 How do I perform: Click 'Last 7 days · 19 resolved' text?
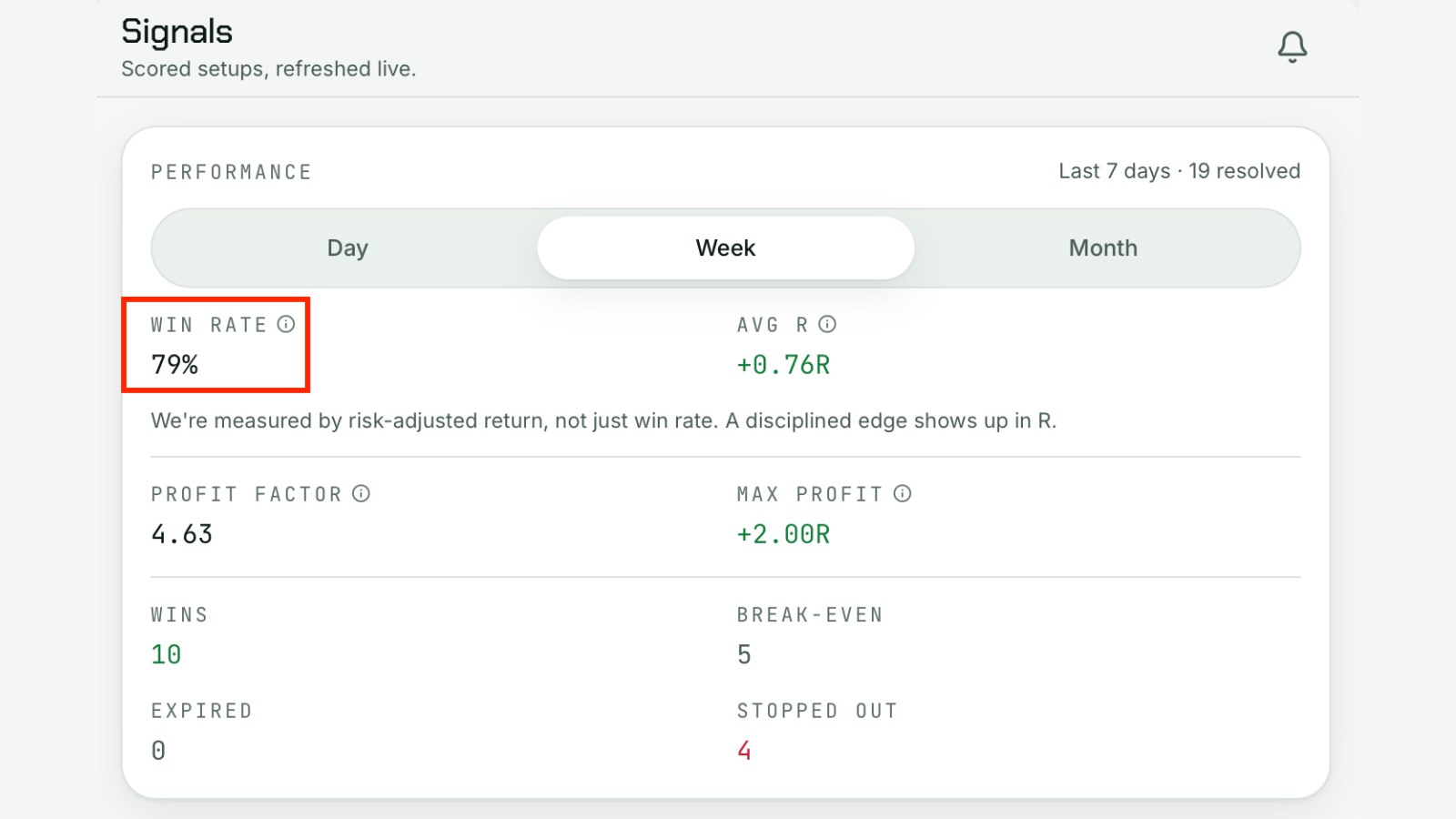point(1179,171)
